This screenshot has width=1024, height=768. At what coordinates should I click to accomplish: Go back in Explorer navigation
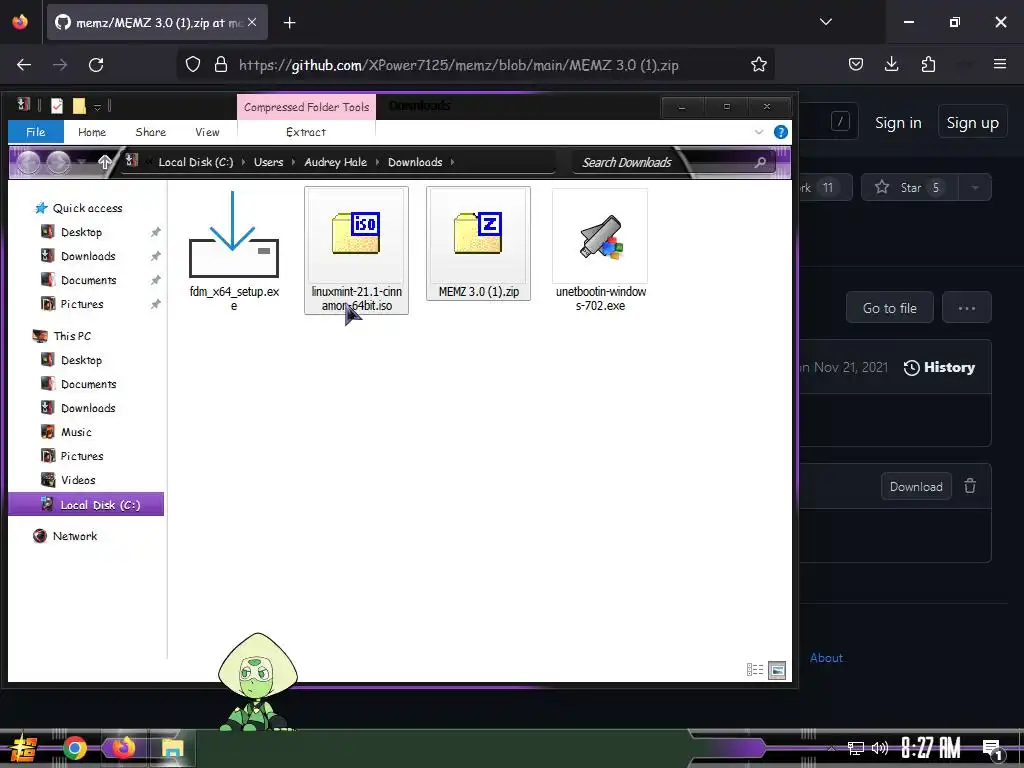[x=28, y=162]
